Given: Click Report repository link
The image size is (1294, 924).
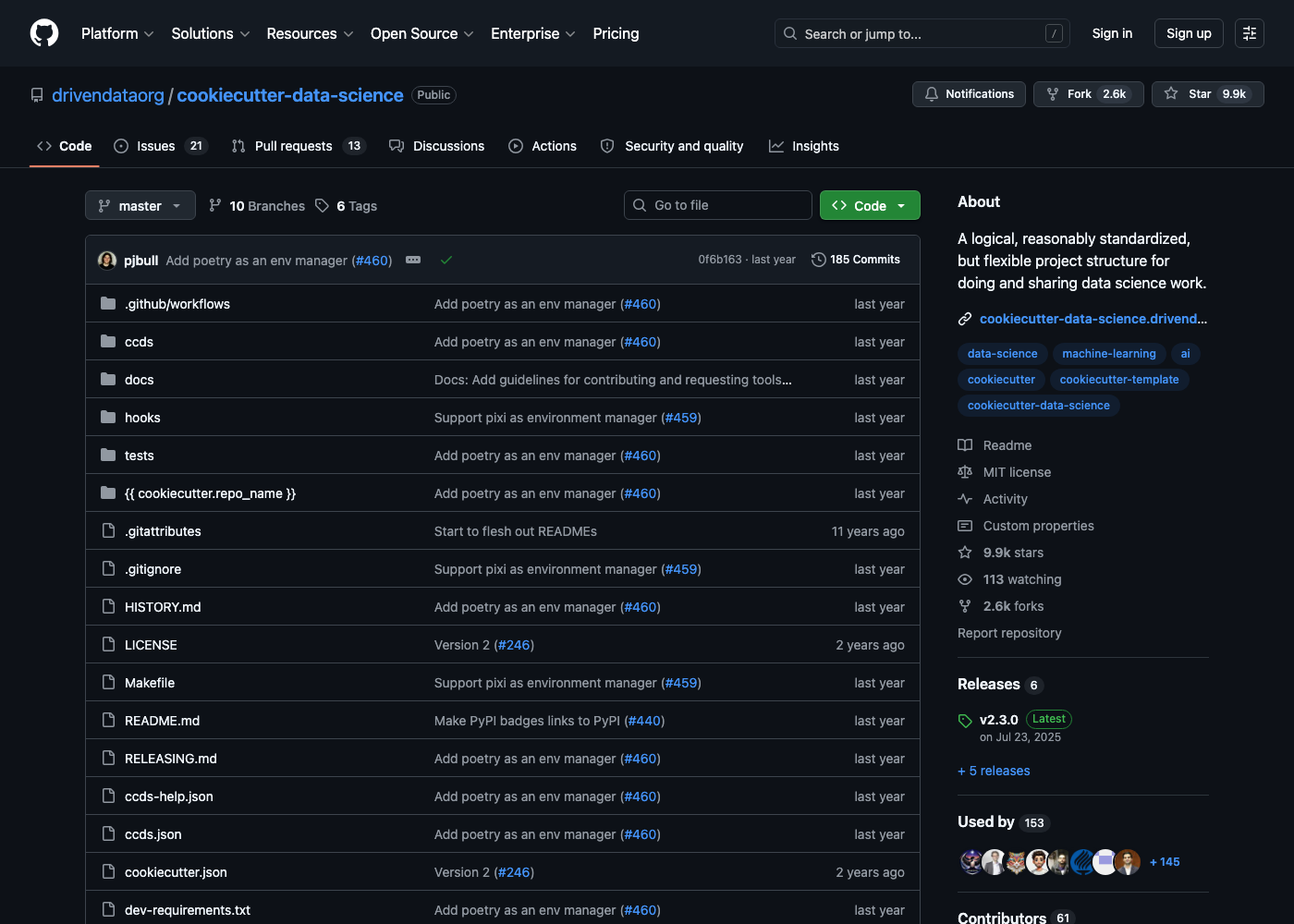Looking at the screenshot, I should [x=1009, y=633].
